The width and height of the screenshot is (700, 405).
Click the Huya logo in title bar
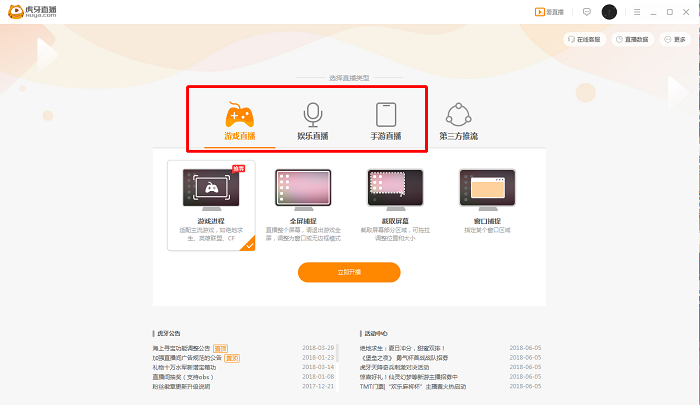(x=32, y=12)
